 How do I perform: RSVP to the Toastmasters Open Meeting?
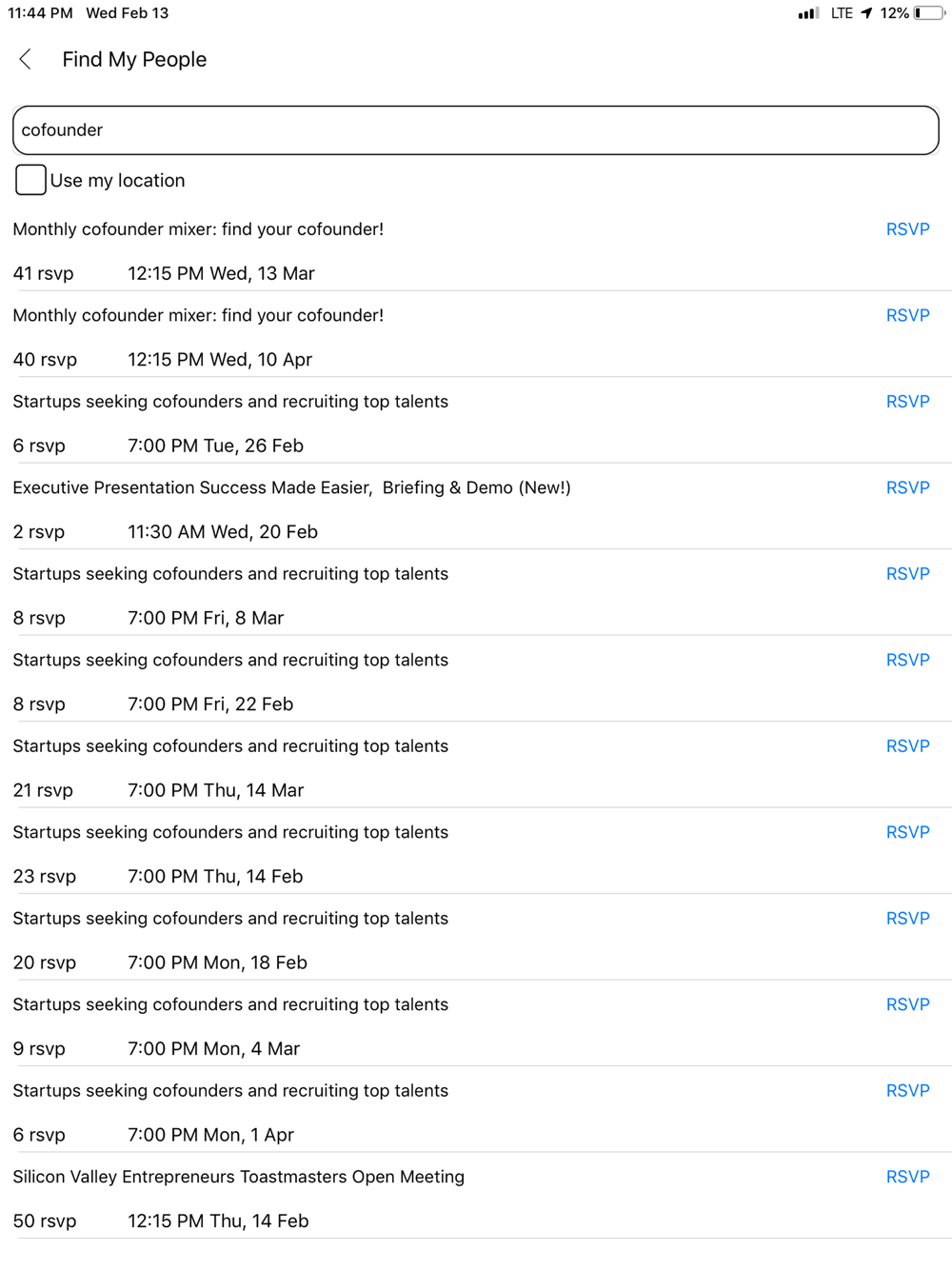point(907,1177)
